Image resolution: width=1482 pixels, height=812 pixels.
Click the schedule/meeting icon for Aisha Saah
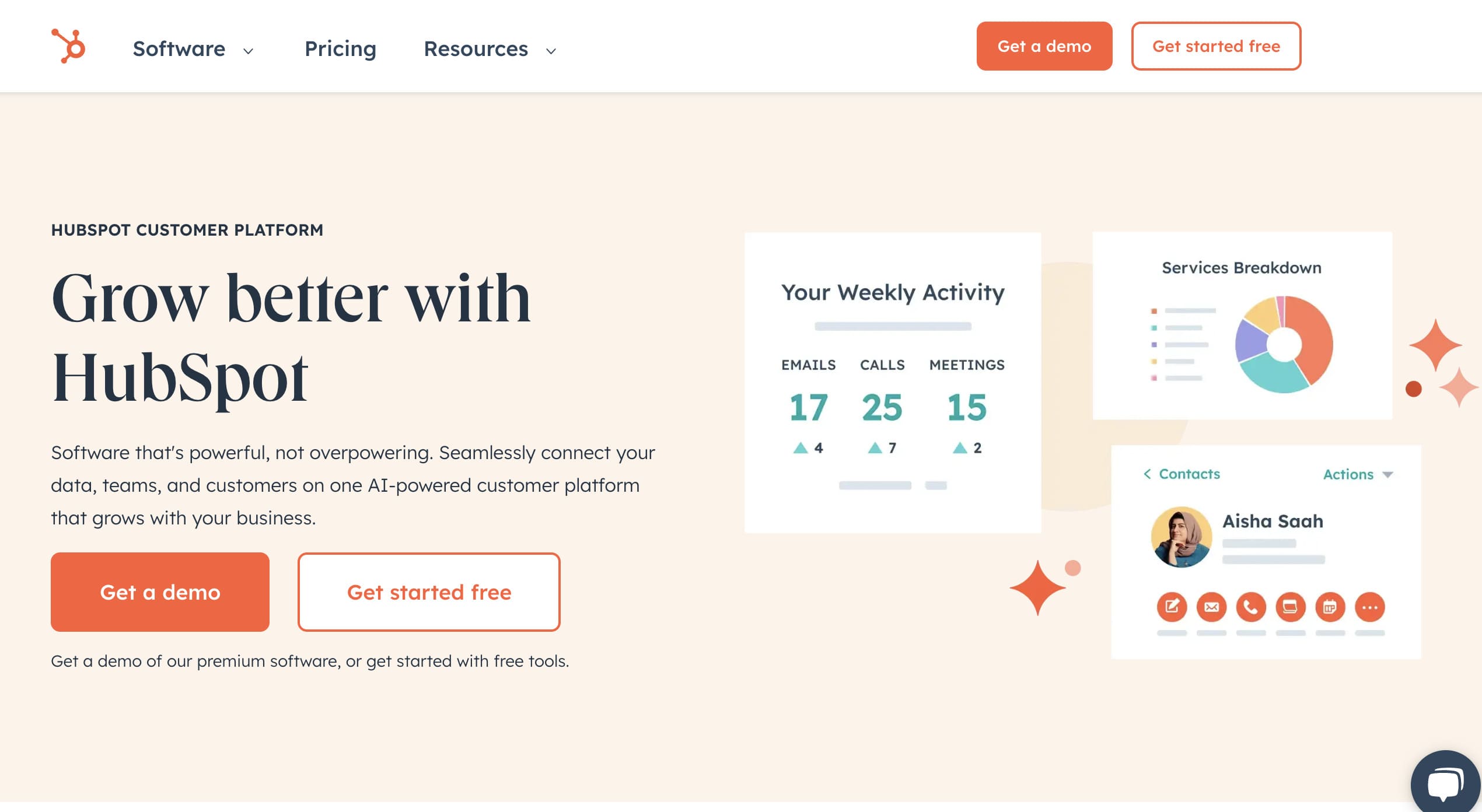click(1331, 607)
